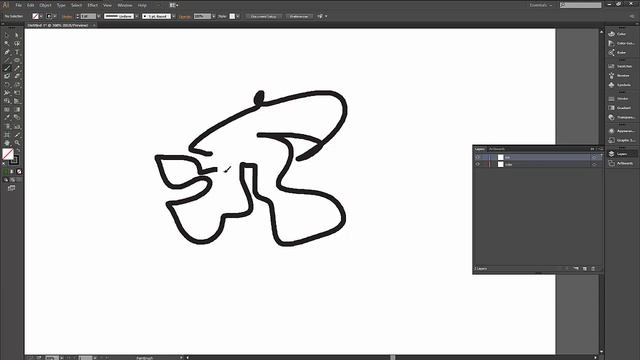Open the Essentials workspace switcher
Image resolution: width=640 pixels, height=360 pixels.
(541, 5)
